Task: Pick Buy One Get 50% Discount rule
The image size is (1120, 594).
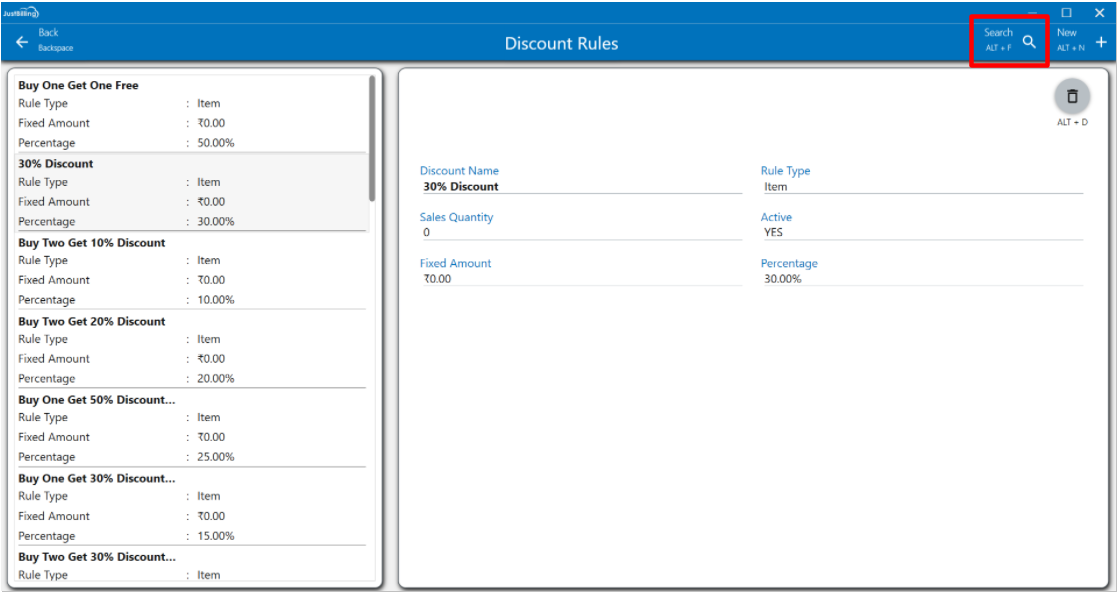Action: tap(96, 400)
